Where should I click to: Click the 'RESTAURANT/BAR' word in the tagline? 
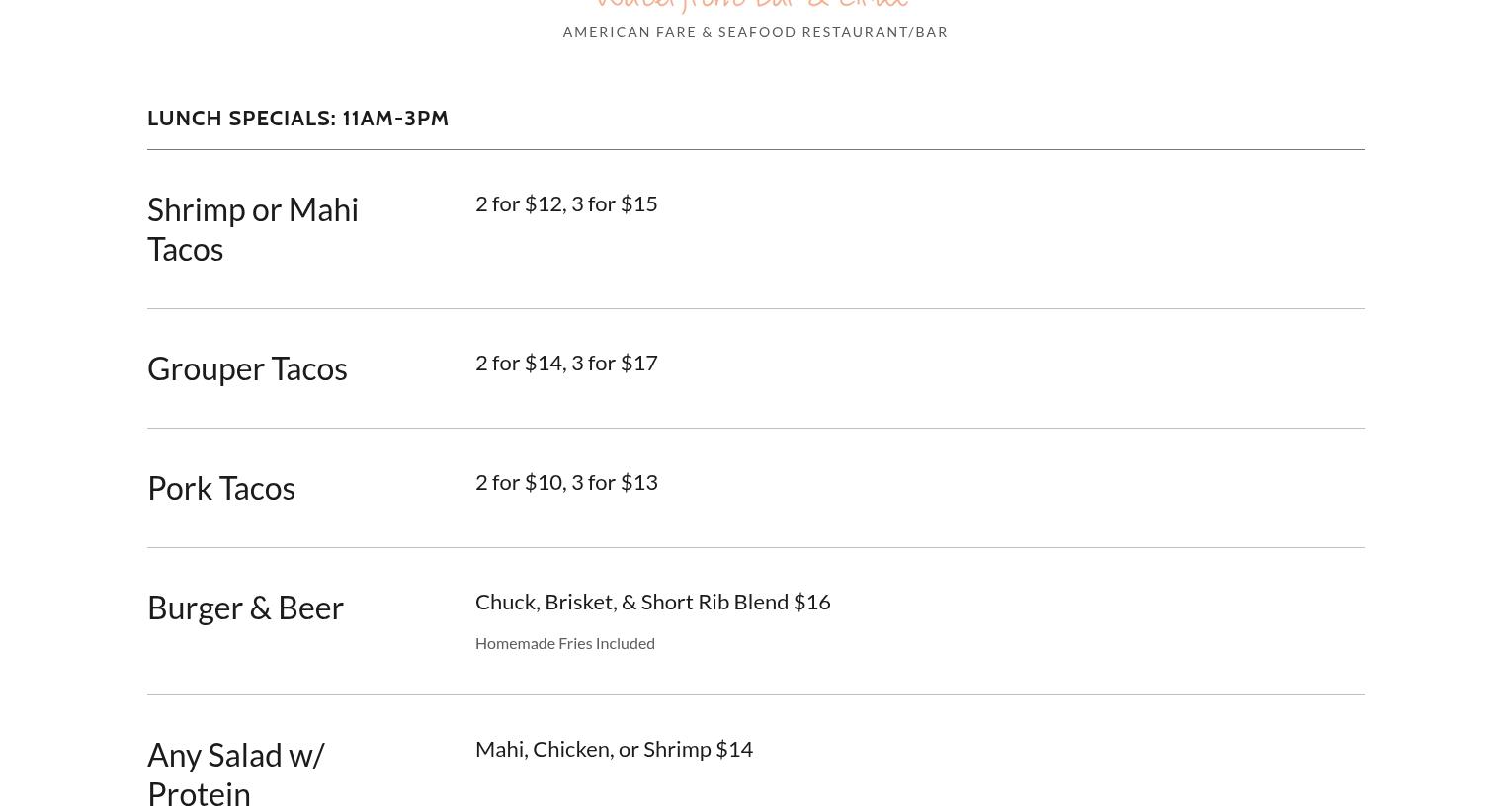pyautogui.click(x=875, y=32)
